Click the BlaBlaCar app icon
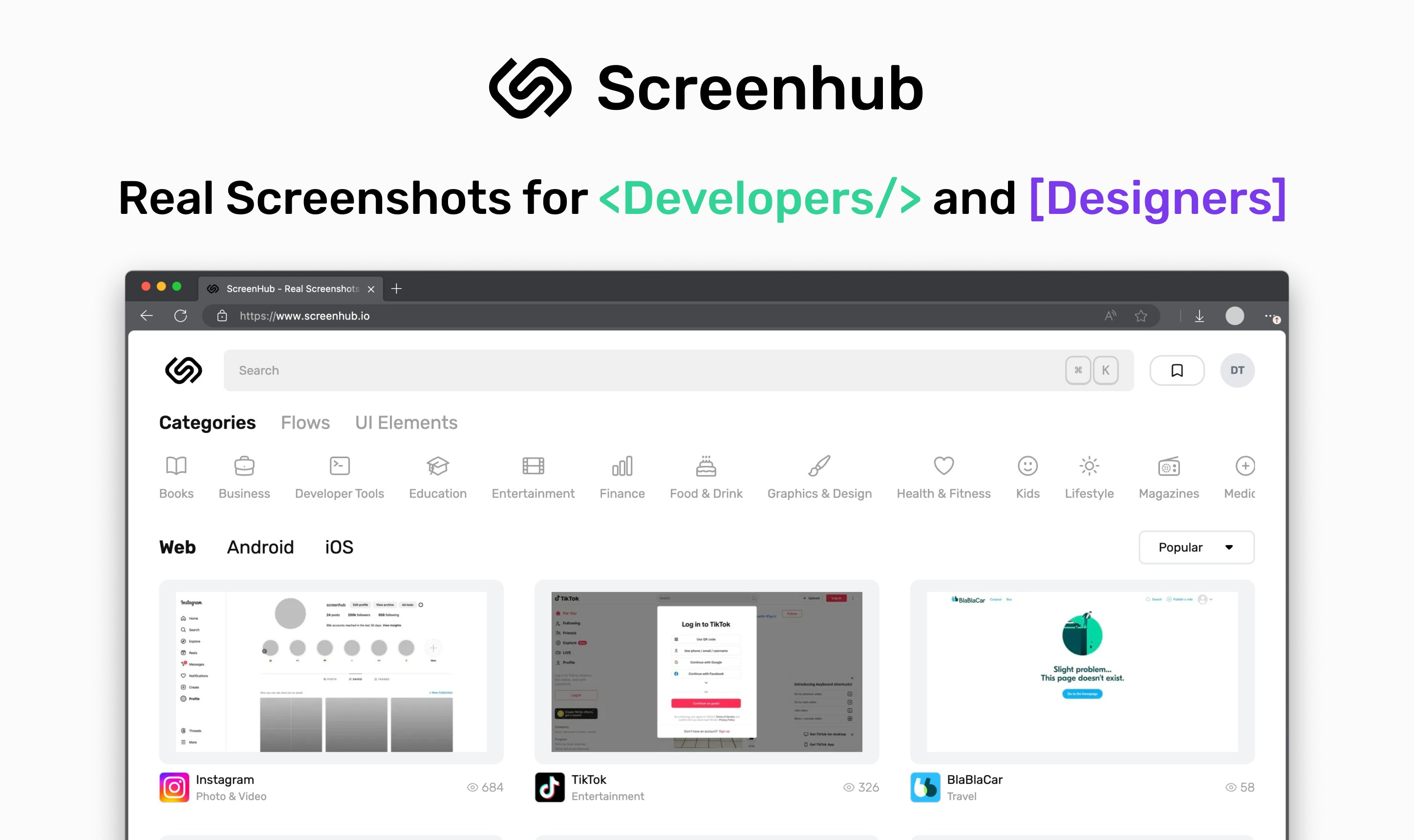This screenshot has width=1414, height=840. [x=925, y=787]
